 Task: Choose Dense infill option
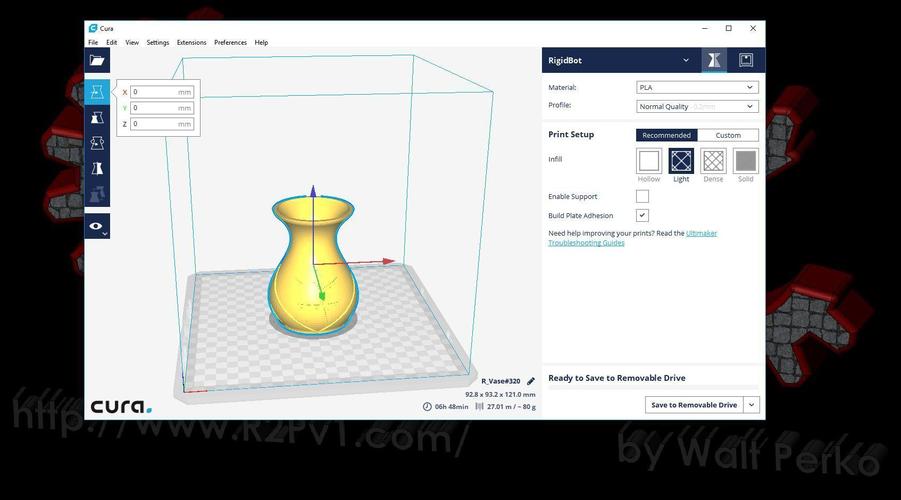pos(713,161)
